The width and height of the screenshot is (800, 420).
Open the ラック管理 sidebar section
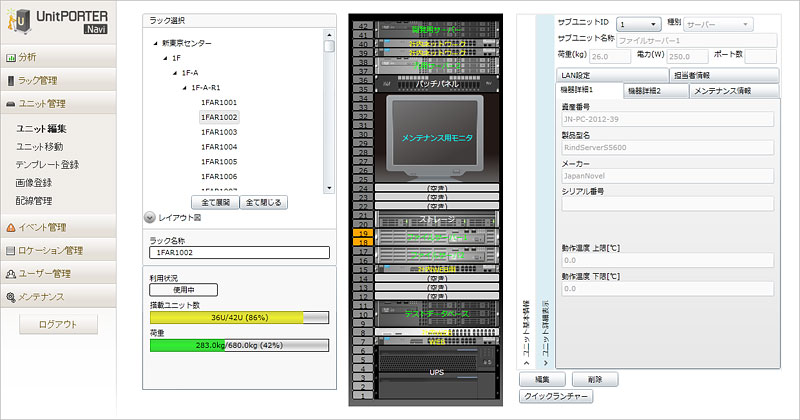[58, 80]
